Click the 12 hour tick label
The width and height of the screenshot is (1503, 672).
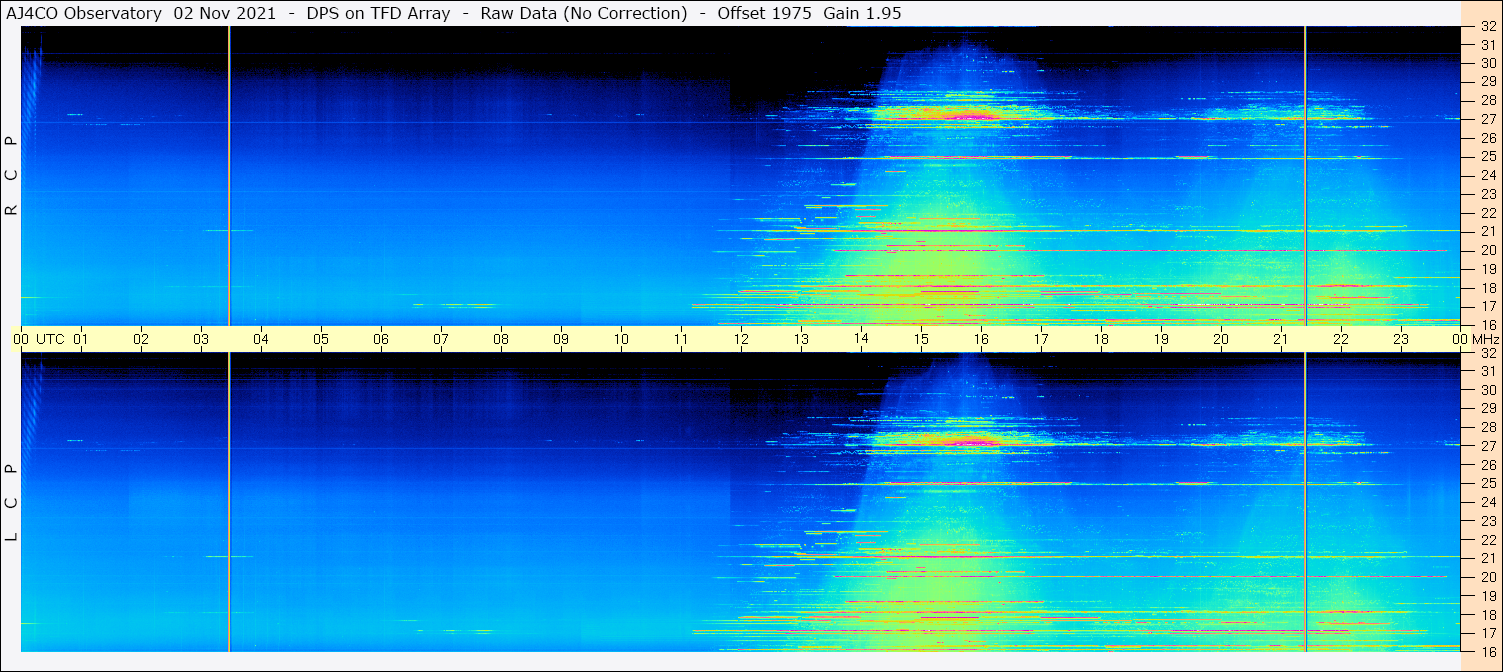741,339
